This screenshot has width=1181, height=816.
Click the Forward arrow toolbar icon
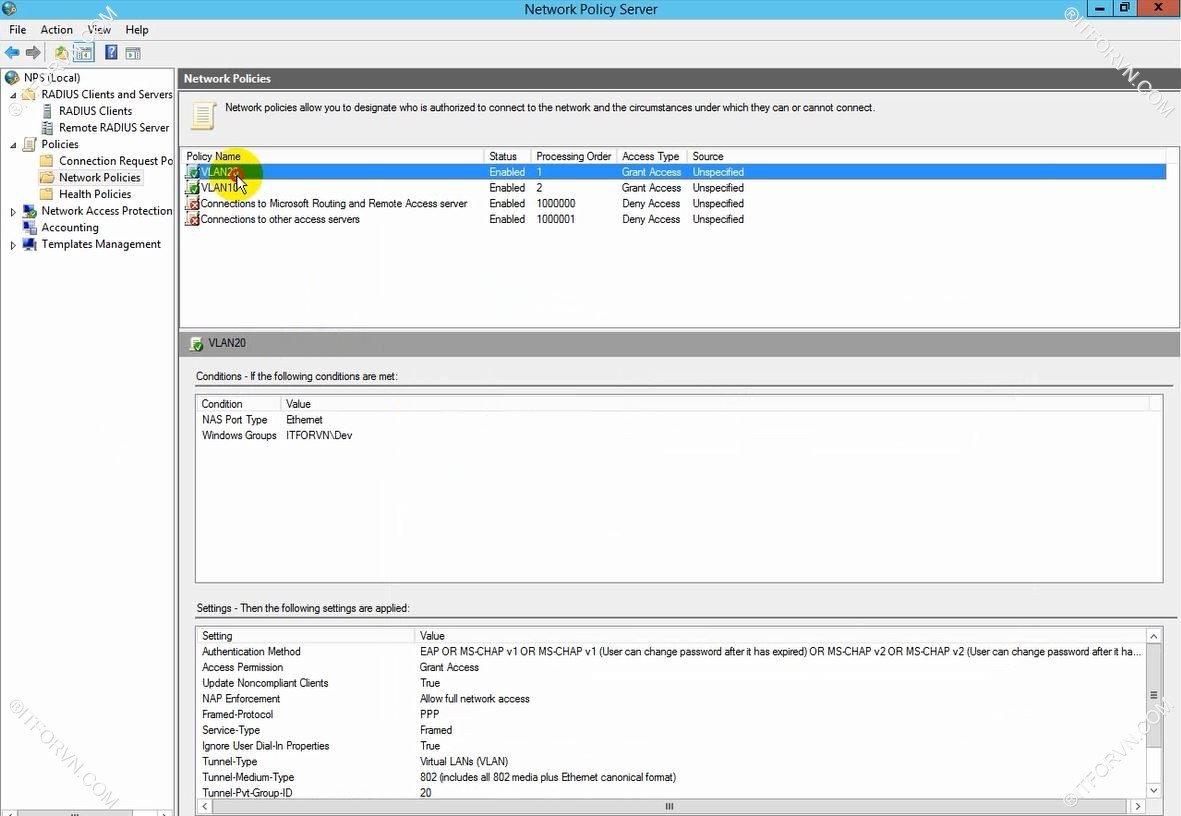pyautogui.click(x=33, y=53)
